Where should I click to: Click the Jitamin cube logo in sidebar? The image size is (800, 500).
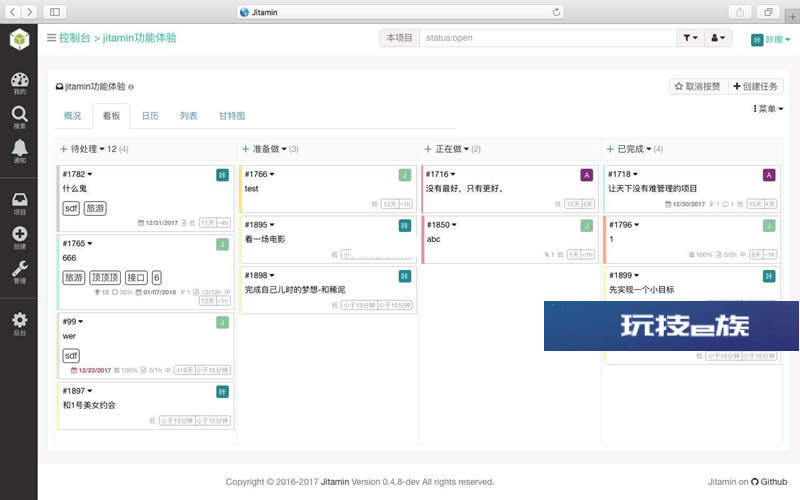(19, 39)
